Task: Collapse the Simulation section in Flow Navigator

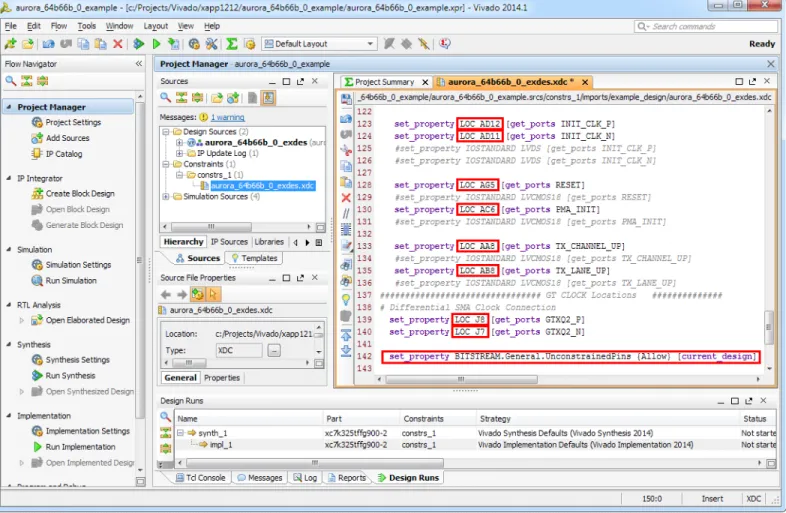Action: [9, 249]
